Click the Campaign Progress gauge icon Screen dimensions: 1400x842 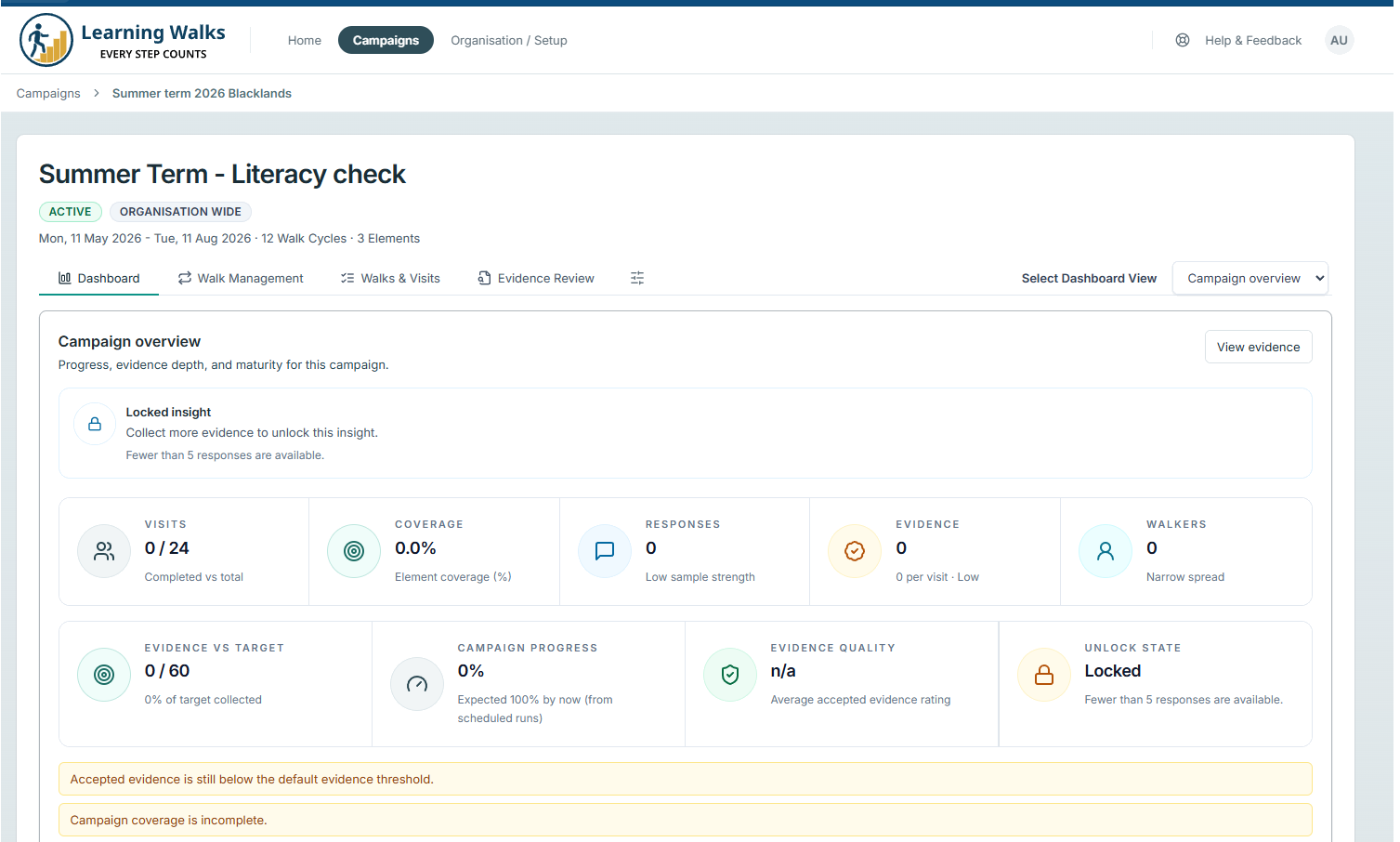pyautogui.click(x=417, y=685)
